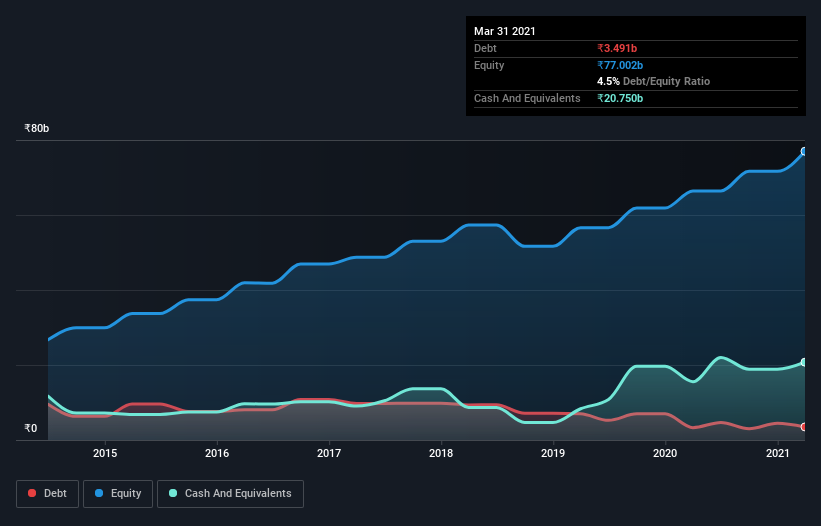Click the ₹3.491b debt value

pyautogui.click(x=617, y=48)
